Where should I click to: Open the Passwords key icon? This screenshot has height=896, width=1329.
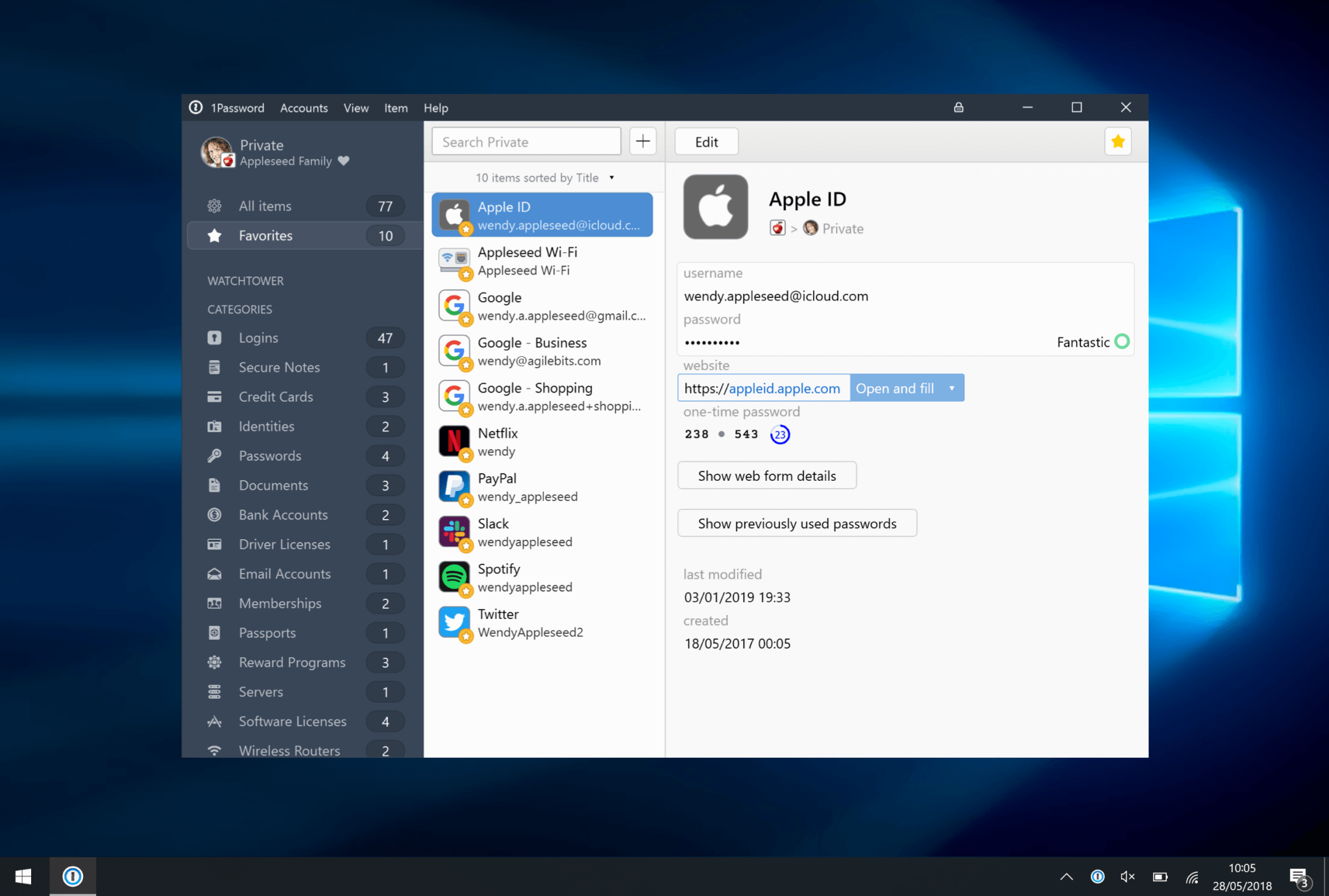tap(214, 455)
